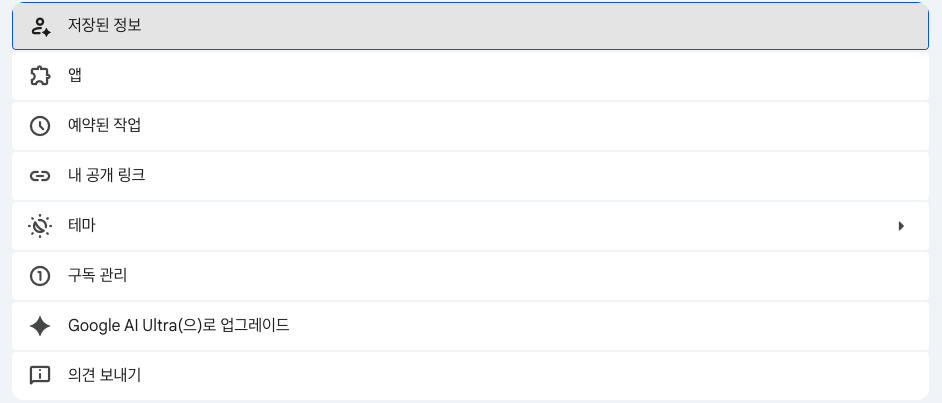Image resolution: width=942 pixels, height=403 pixels.
Task: Click empty space in 구독 관리 row
Action: [x=550, y=276]
